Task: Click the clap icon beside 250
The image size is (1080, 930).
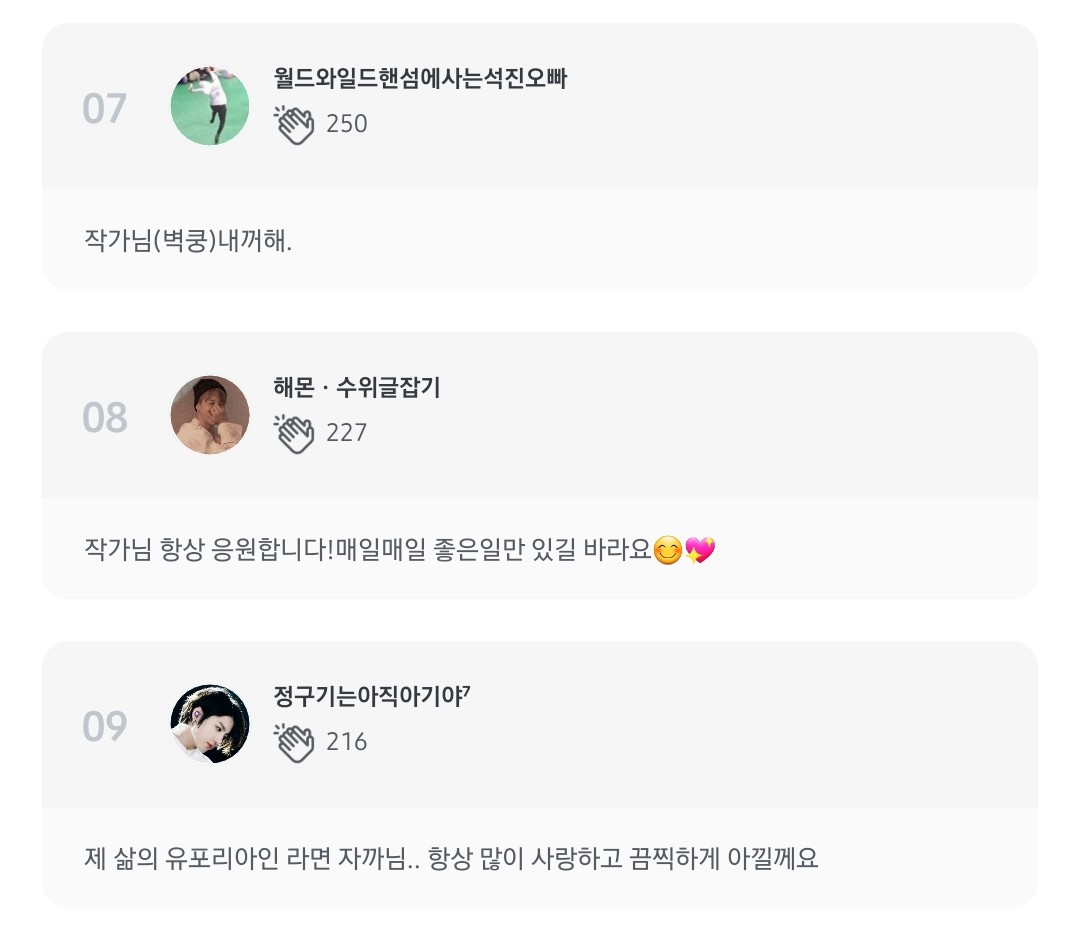Action: [x=295, y=125]
